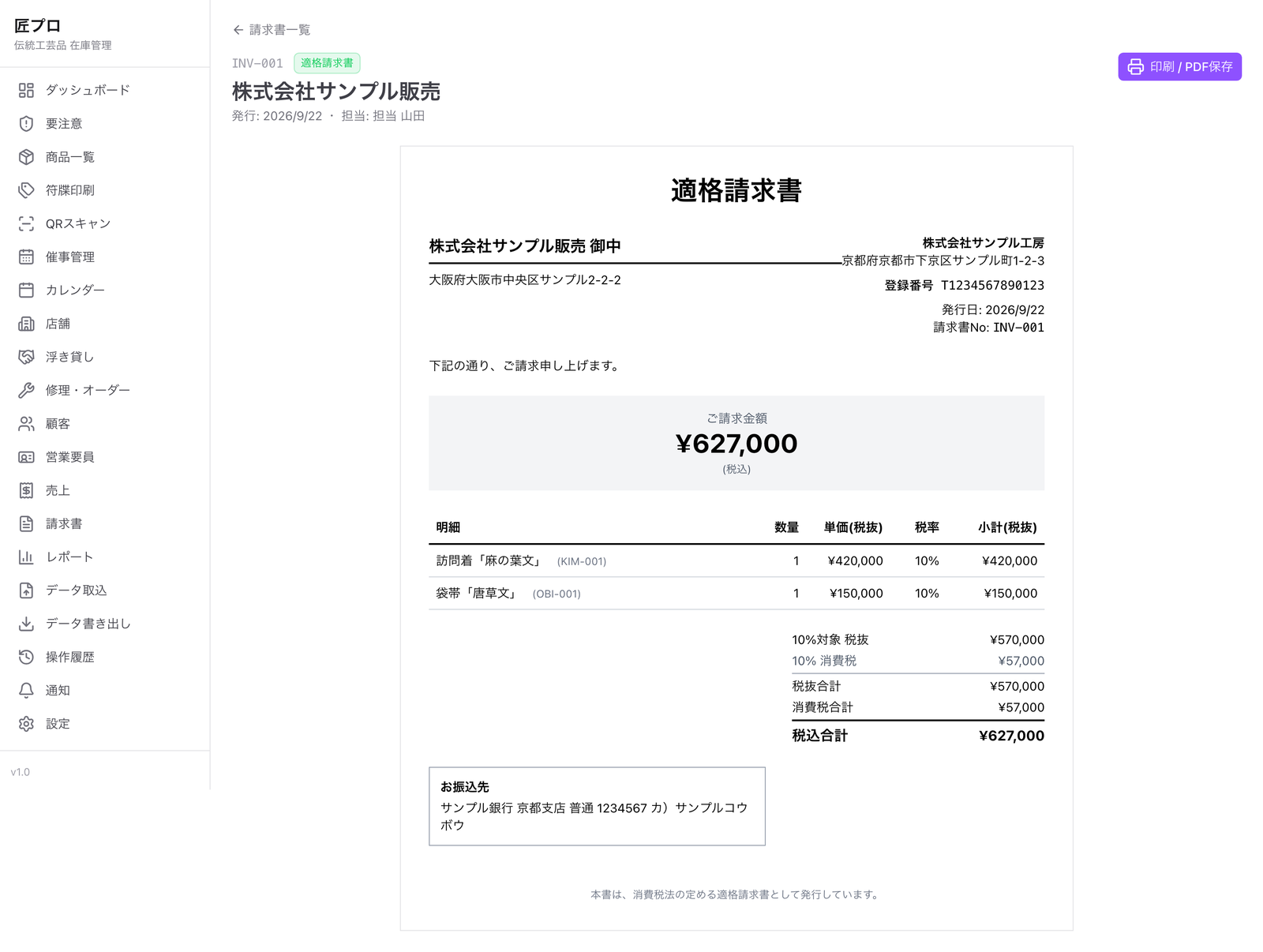Launch the QRスキャン scanner icon
Image resolution: width=1263 pixels, height=952 pixels.
point(26,223)
